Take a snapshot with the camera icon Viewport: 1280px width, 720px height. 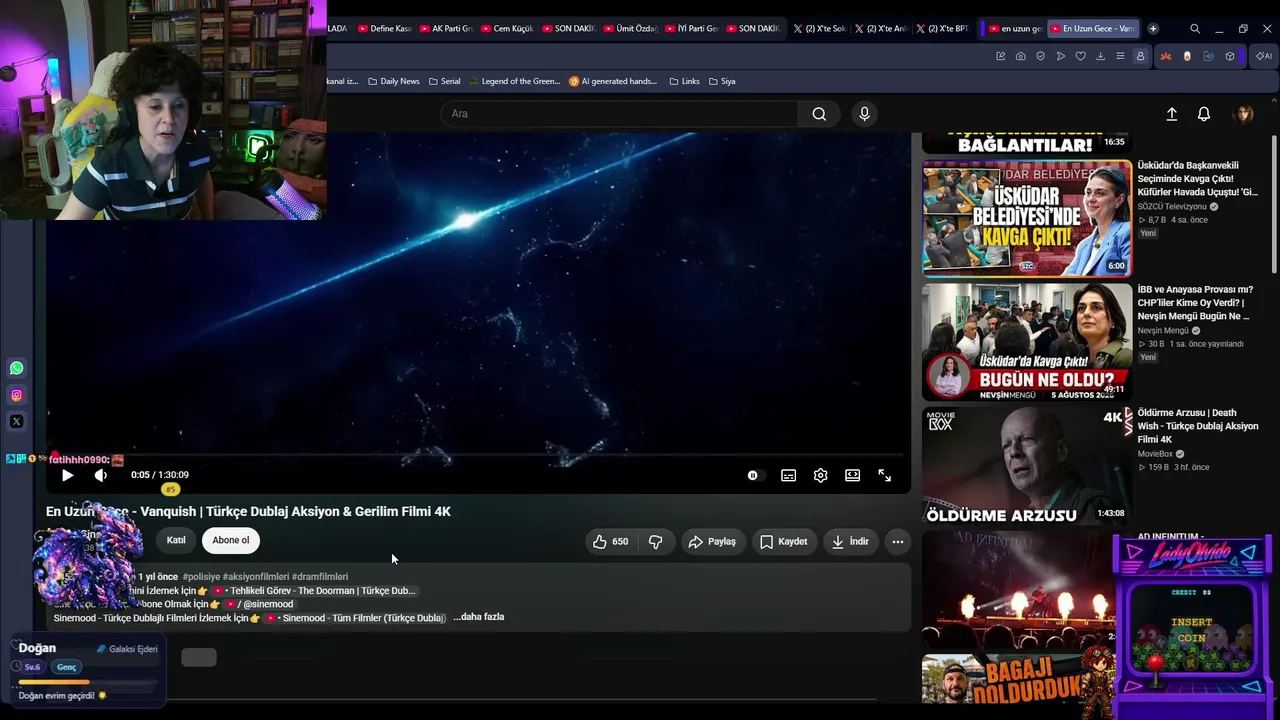[x=1020, y=56]
